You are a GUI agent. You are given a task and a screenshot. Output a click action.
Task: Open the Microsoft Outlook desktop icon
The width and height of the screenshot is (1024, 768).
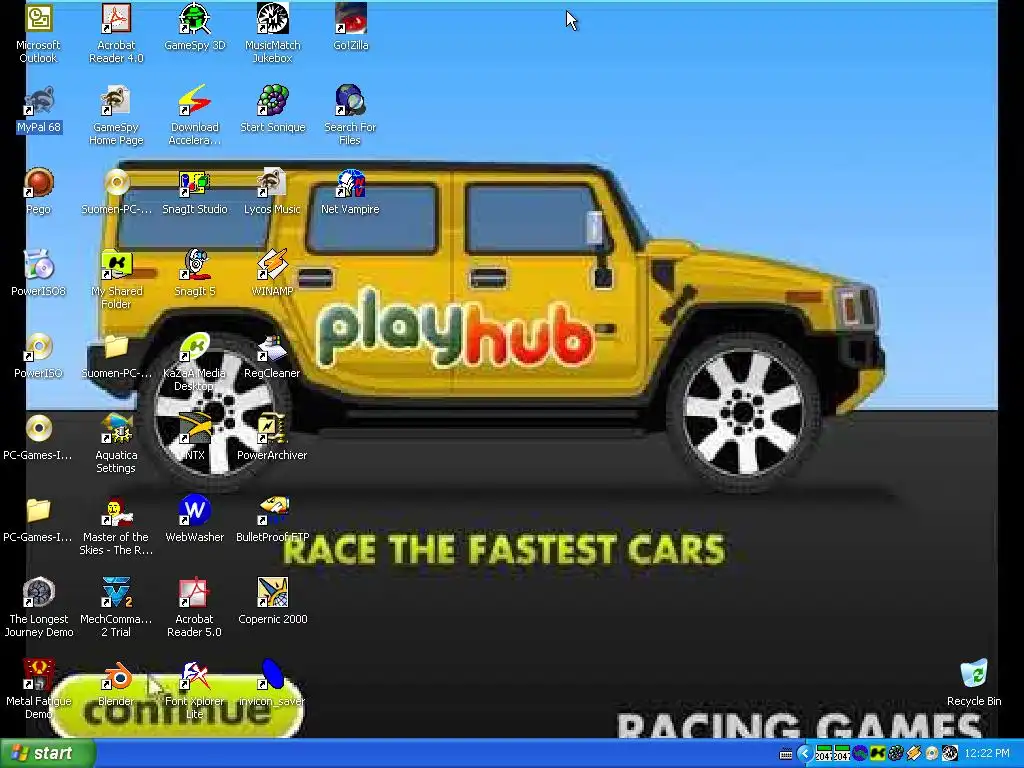[x=39, y=33]
